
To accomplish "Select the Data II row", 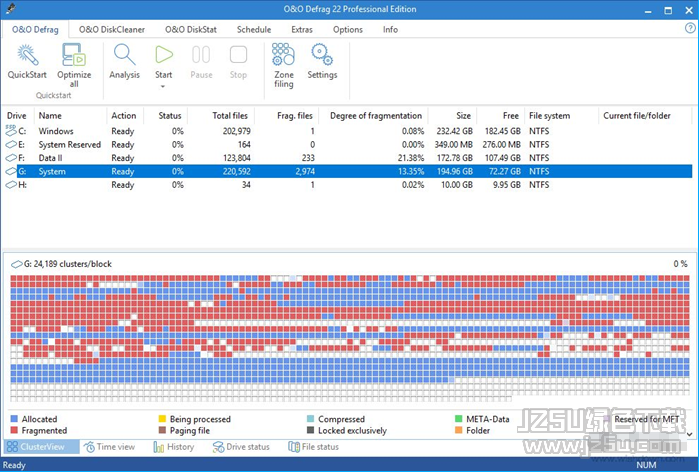I will pyautogui.click(x=348, y=158).
